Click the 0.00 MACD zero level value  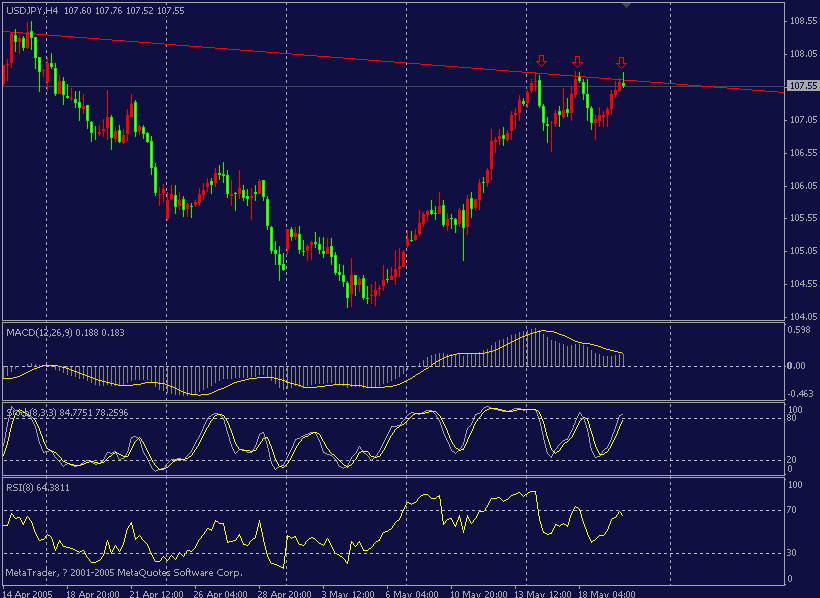point(796,366)
